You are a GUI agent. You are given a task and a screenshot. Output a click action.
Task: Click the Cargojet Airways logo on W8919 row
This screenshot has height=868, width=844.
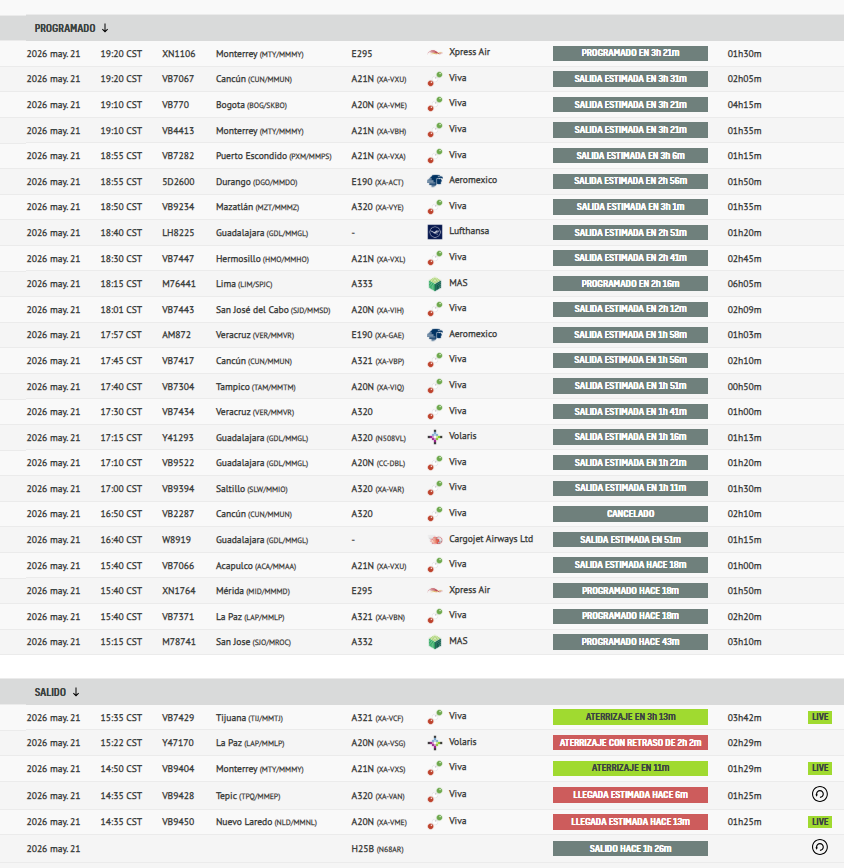pos(435,540)
